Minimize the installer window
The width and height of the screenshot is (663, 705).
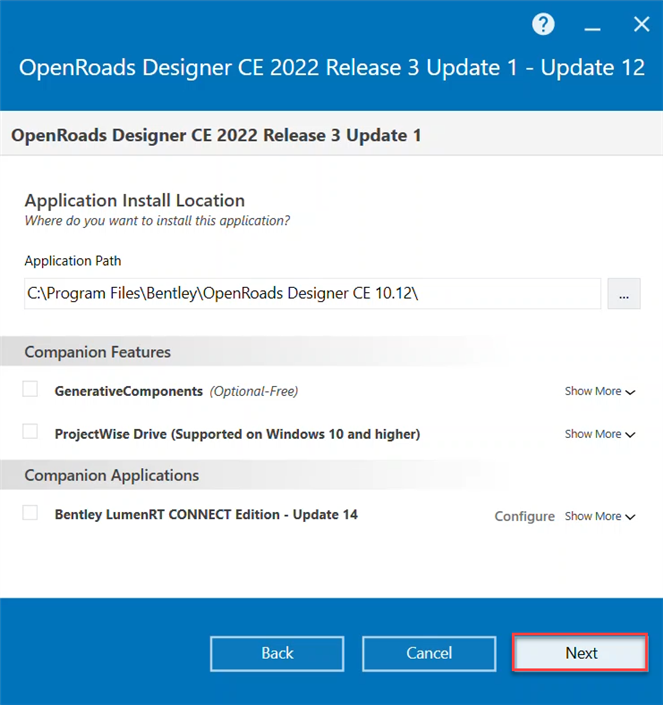point(592,29)
